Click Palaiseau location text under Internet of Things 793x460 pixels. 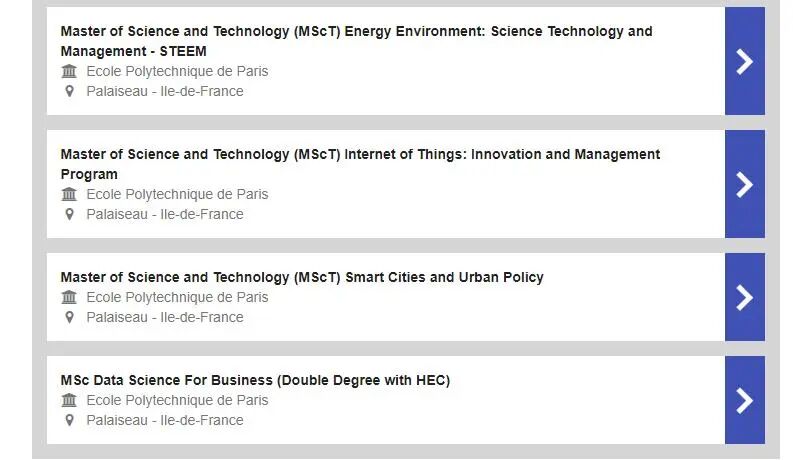(165, 214)
